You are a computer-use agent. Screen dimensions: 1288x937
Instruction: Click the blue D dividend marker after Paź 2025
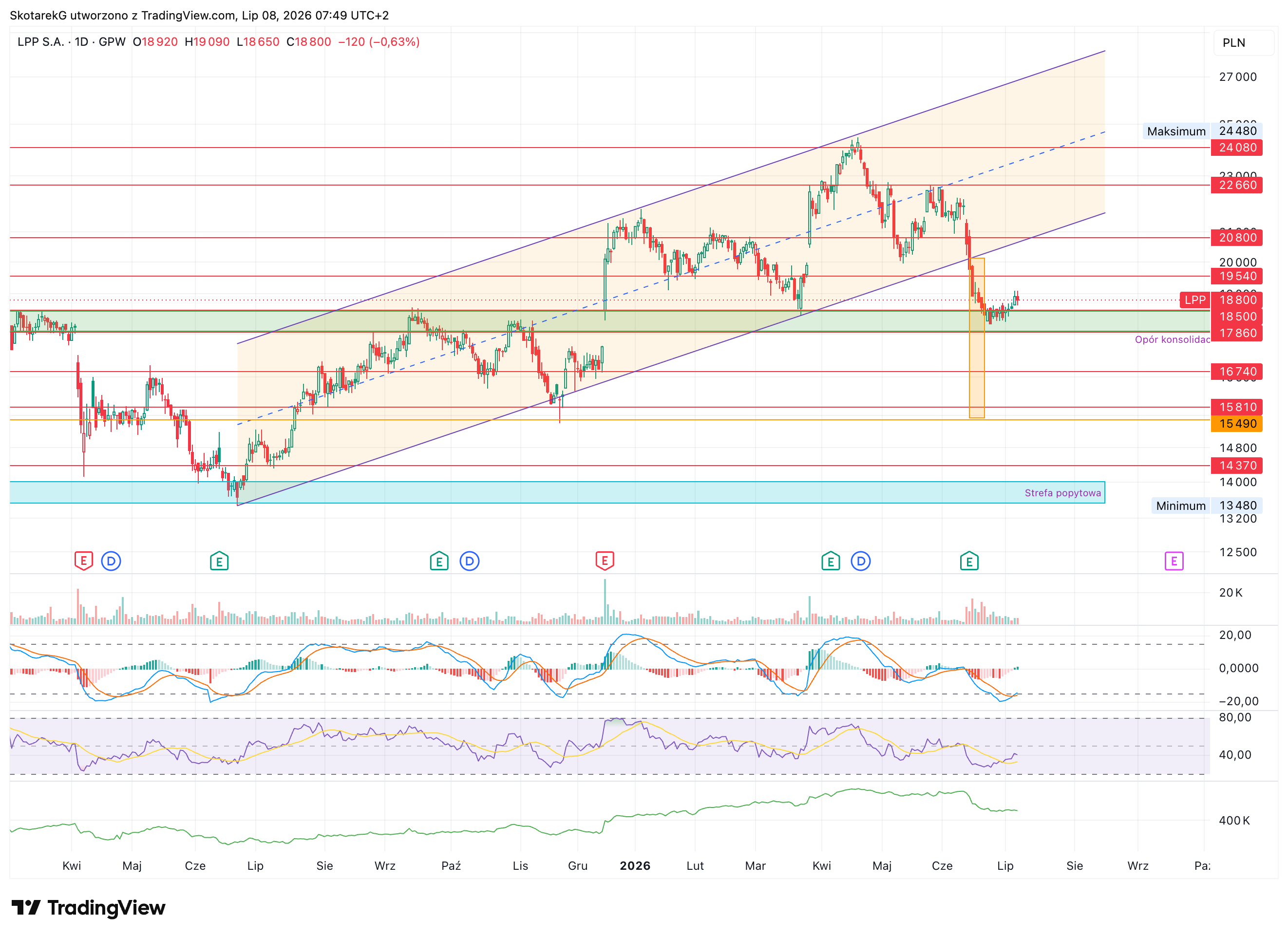(469, 561)
